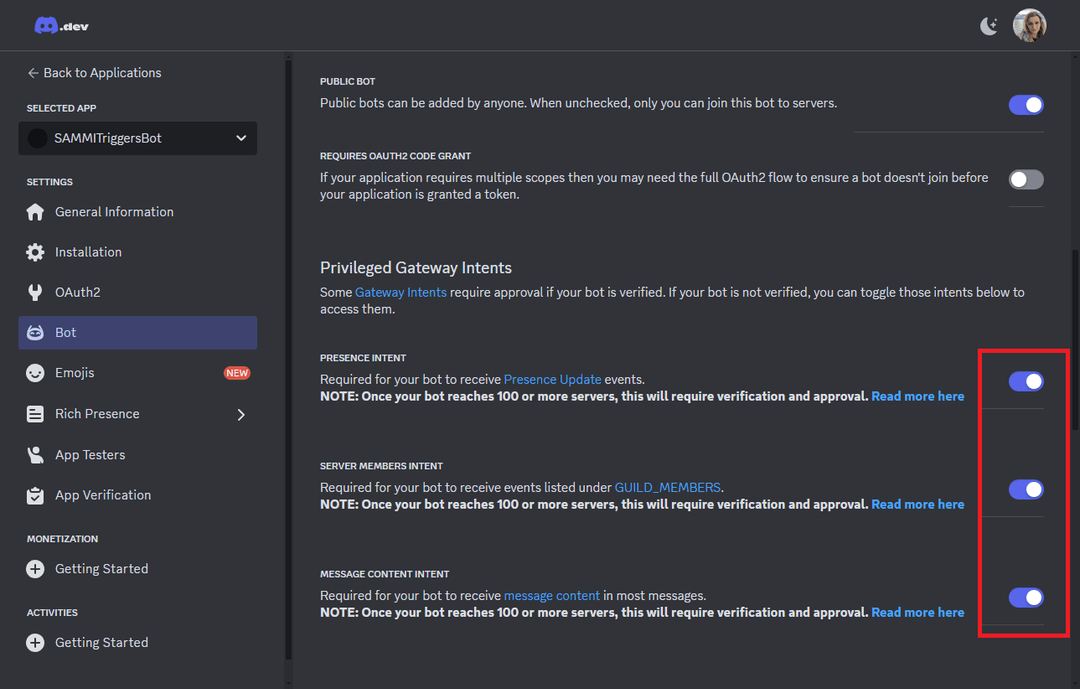The image size is (1080, 689).
Task: Open the Emojis page
Action: tap(138, 373)
